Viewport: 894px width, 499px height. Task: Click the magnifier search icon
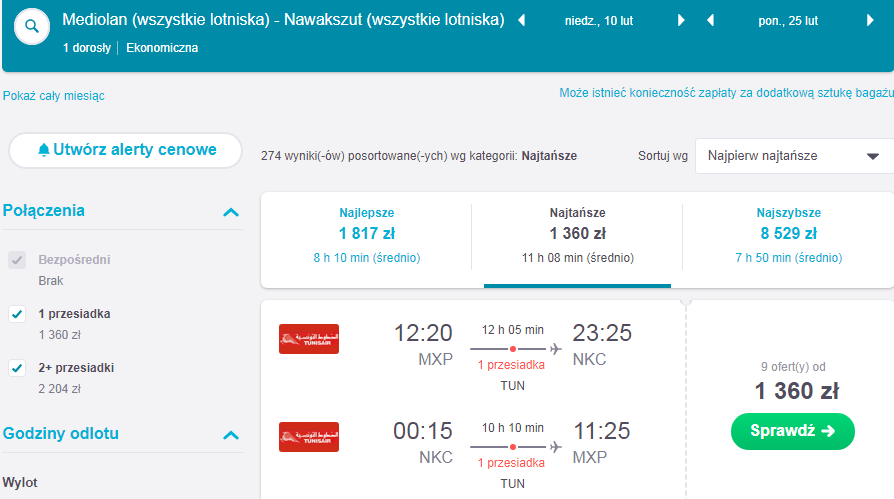coord(32,26)
